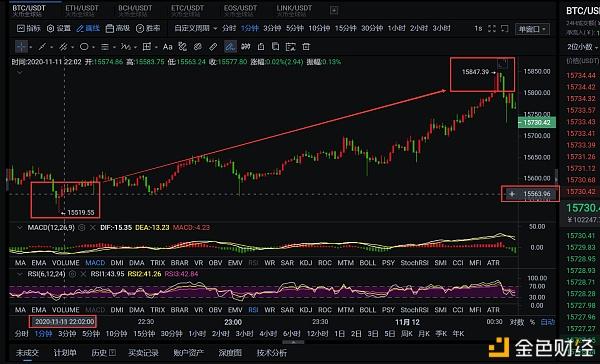Open the 自定义周期 custom period dropdown

click(196, 28)
